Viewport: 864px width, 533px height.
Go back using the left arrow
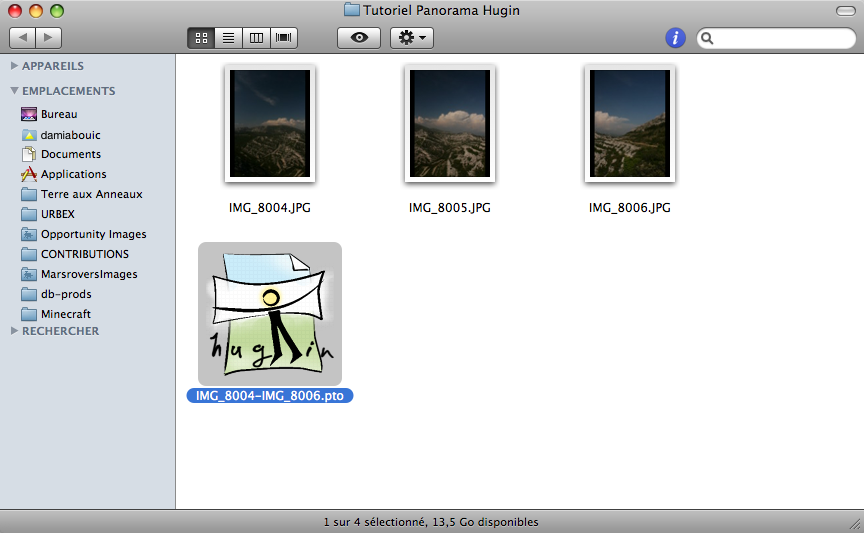coord(23,38)
